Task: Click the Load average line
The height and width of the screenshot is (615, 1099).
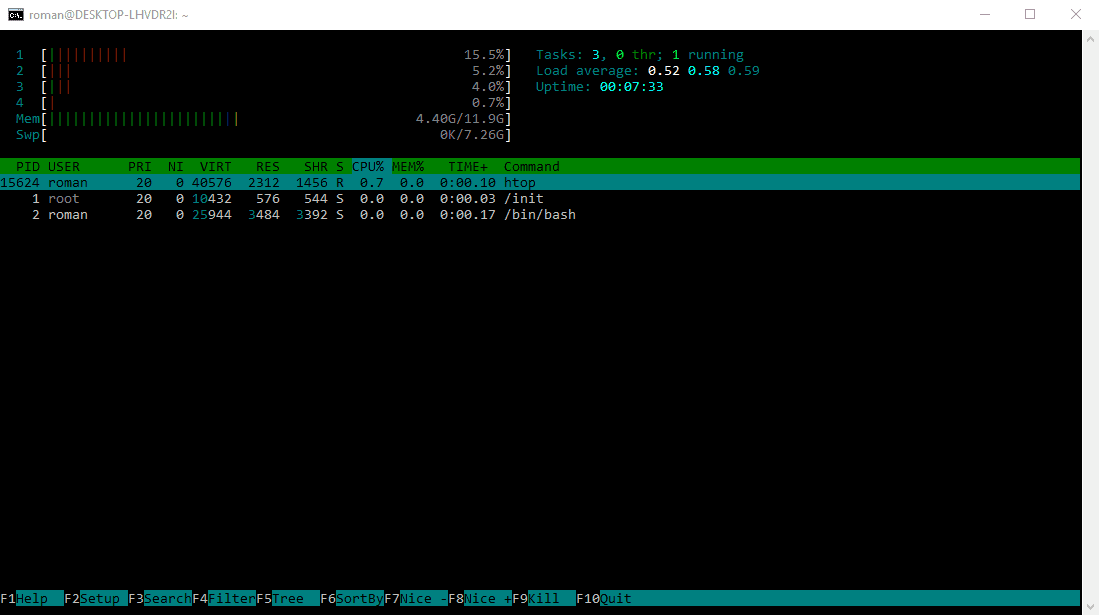Action: (x=648, y=71)
